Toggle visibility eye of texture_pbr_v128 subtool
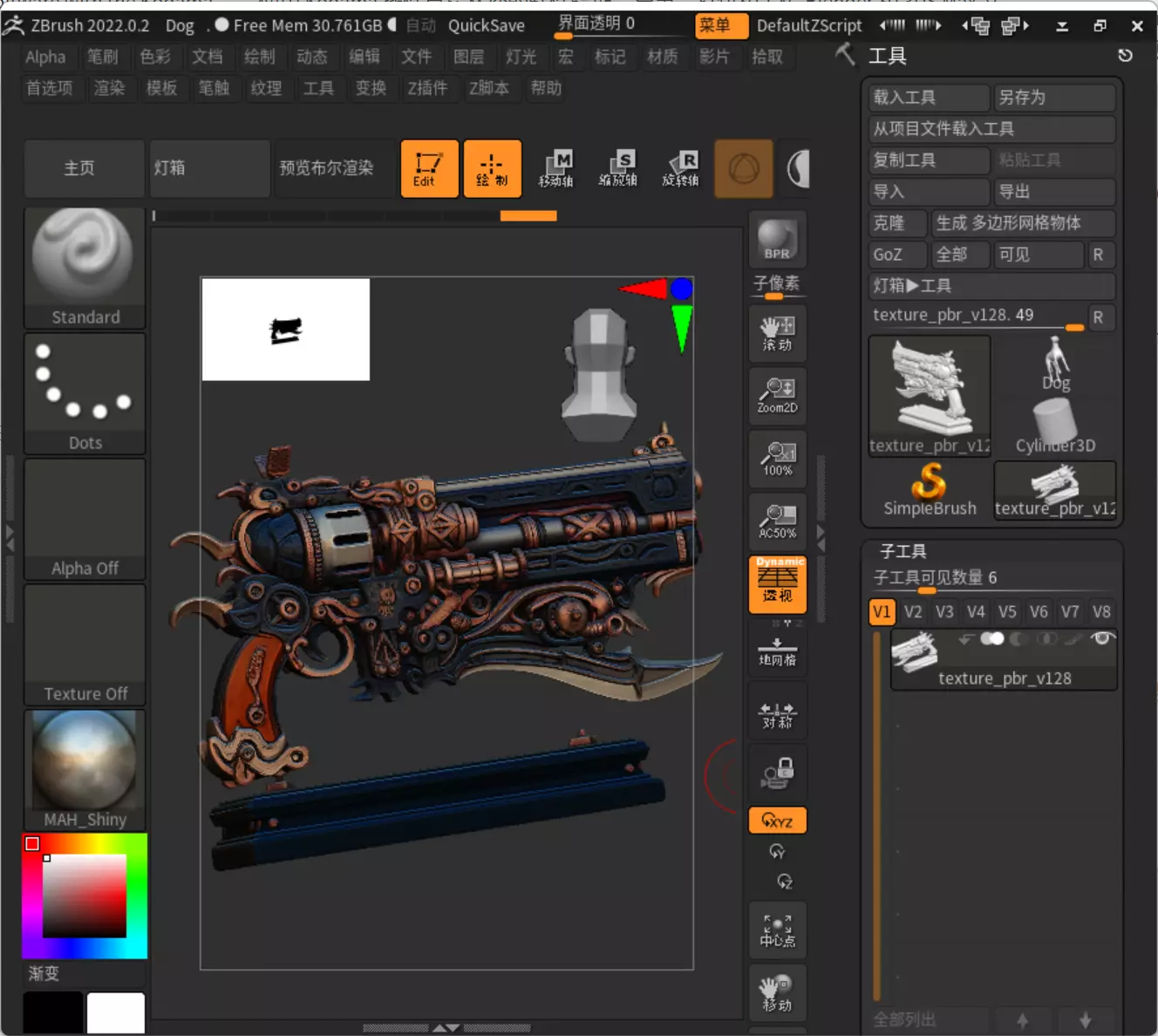The height and width of the screenshot is (1036, 1158). [1102, 639]
